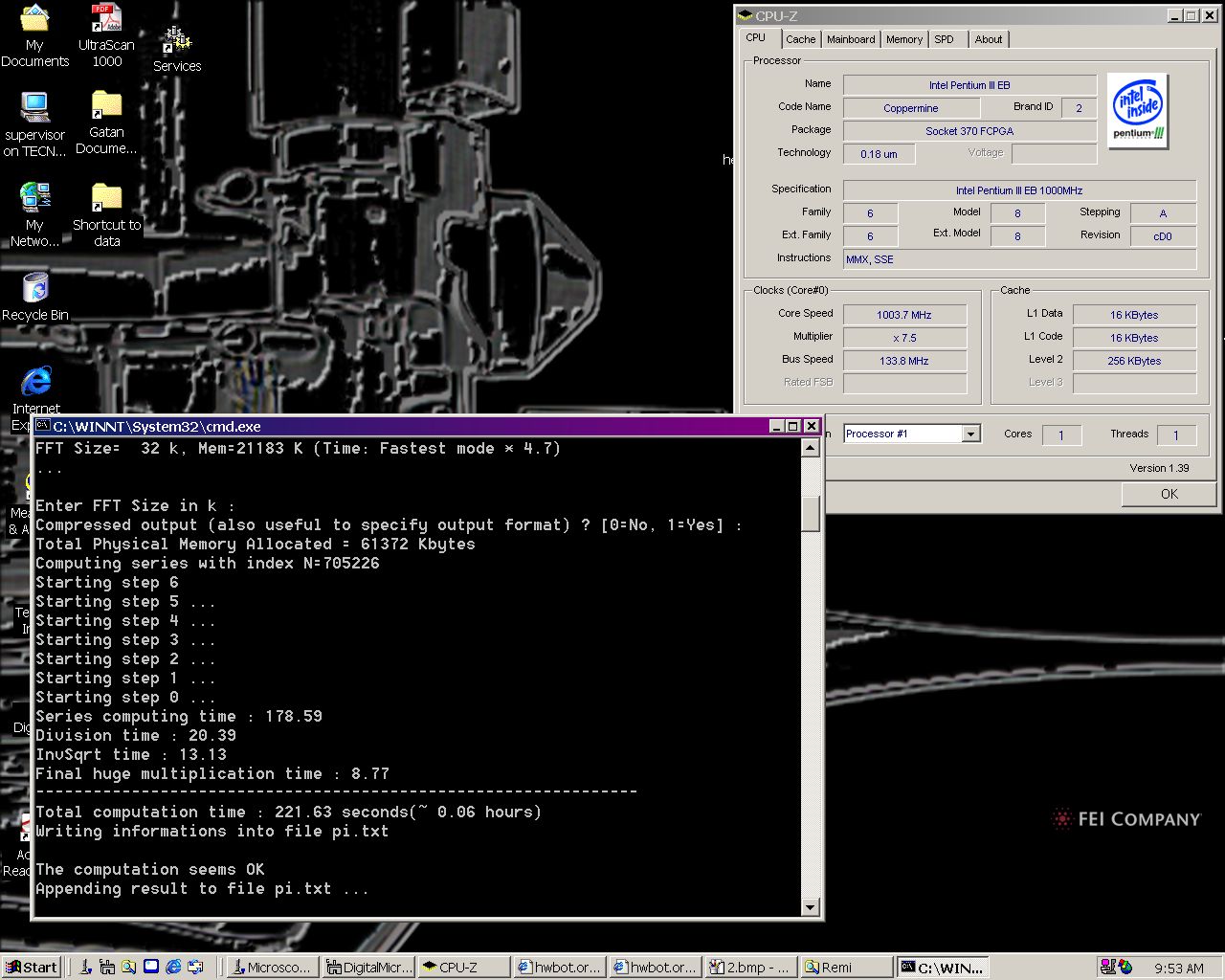Image resolution: width=1225 pixels, height=980 pixels.
Task: Click cmd window vertical scroll thumb
Action: [811, 514]
